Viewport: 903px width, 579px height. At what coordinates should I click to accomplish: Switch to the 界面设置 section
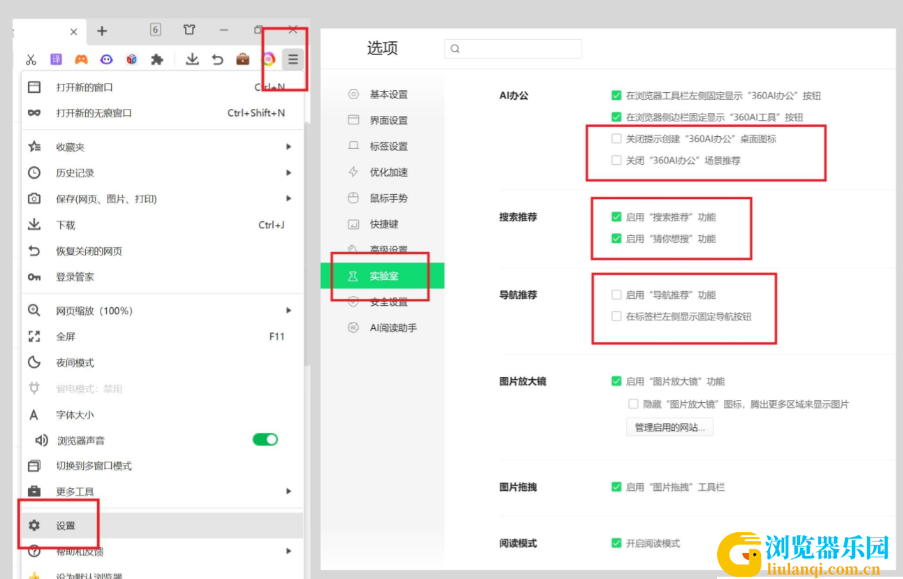click(382, 120)
